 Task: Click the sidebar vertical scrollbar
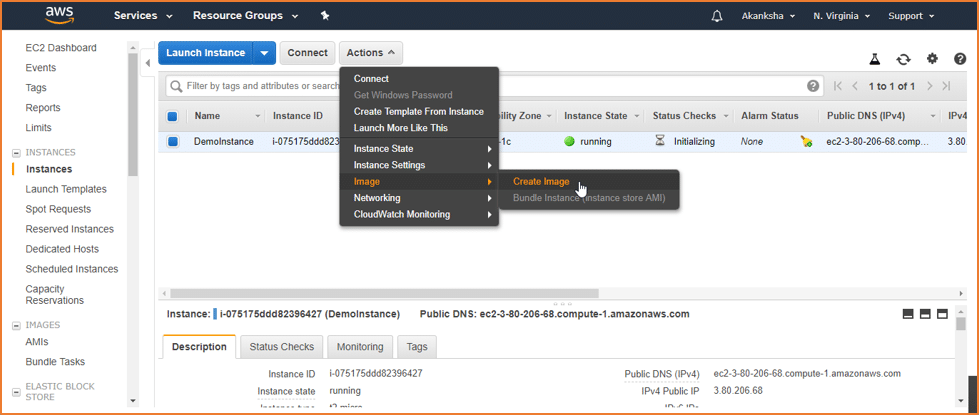[132, 115]
